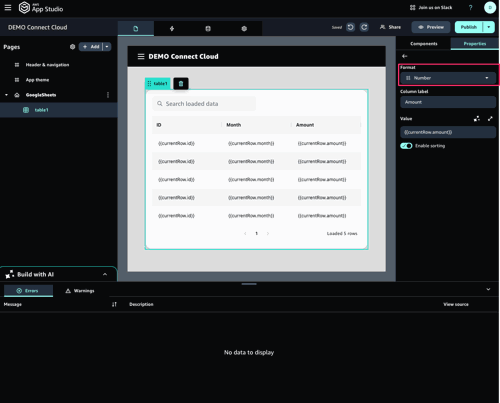Click the Description column header
This screenshot has width=500, height=403.
[141, 304]
